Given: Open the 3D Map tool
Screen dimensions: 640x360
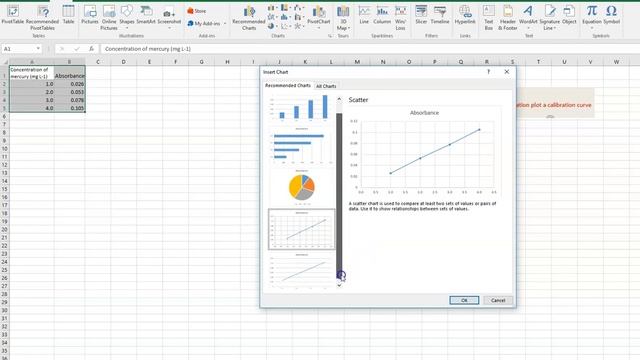Looking at the screenshot, I should pyautogui.click(x=343, y=18).
